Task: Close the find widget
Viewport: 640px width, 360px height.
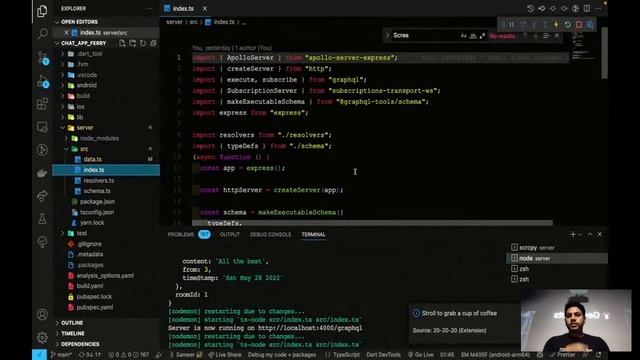Action: (557, 36)
